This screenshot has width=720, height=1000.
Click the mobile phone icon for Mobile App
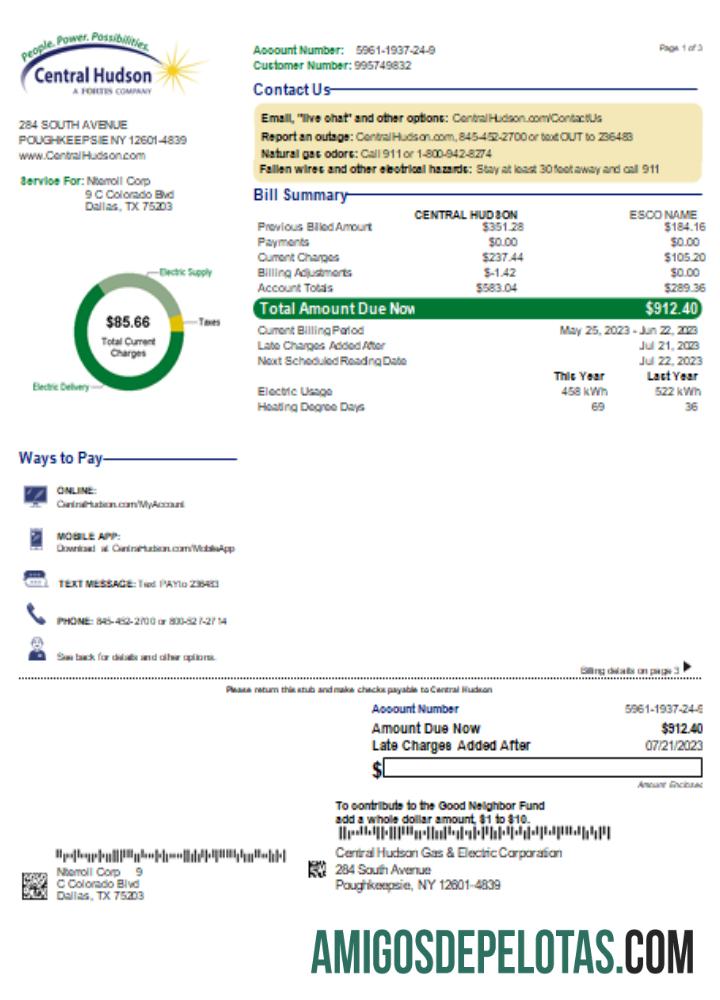[x=36, y=540]
